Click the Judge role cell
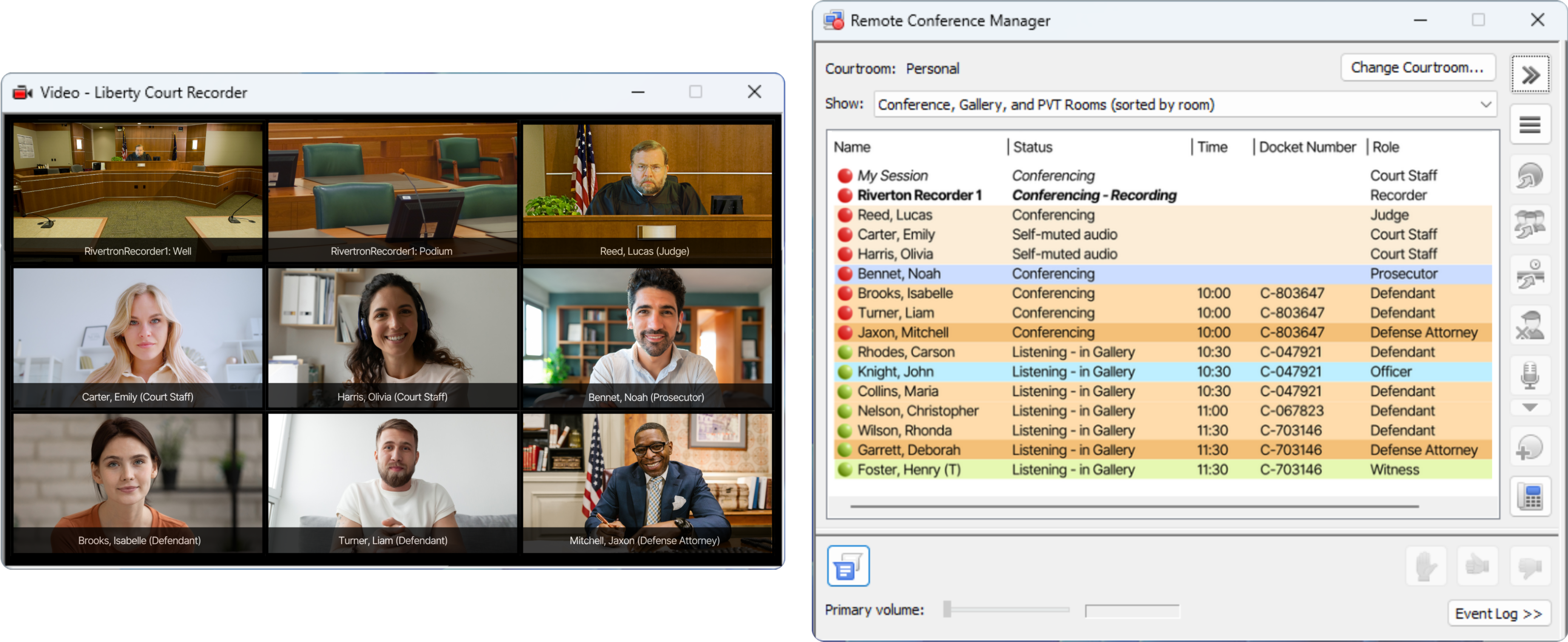 pyautogui.click(x=1389, y=215)
